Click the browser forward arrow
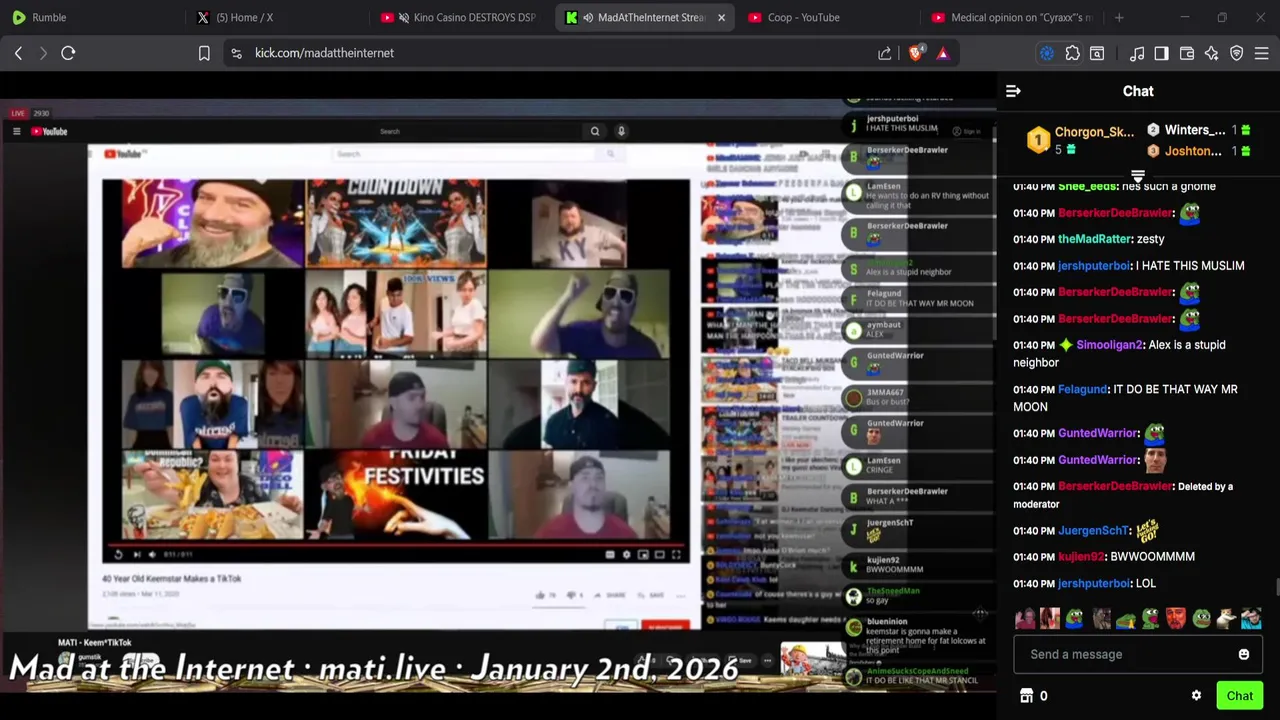1280x720 pixels. [x=43, y=53]
